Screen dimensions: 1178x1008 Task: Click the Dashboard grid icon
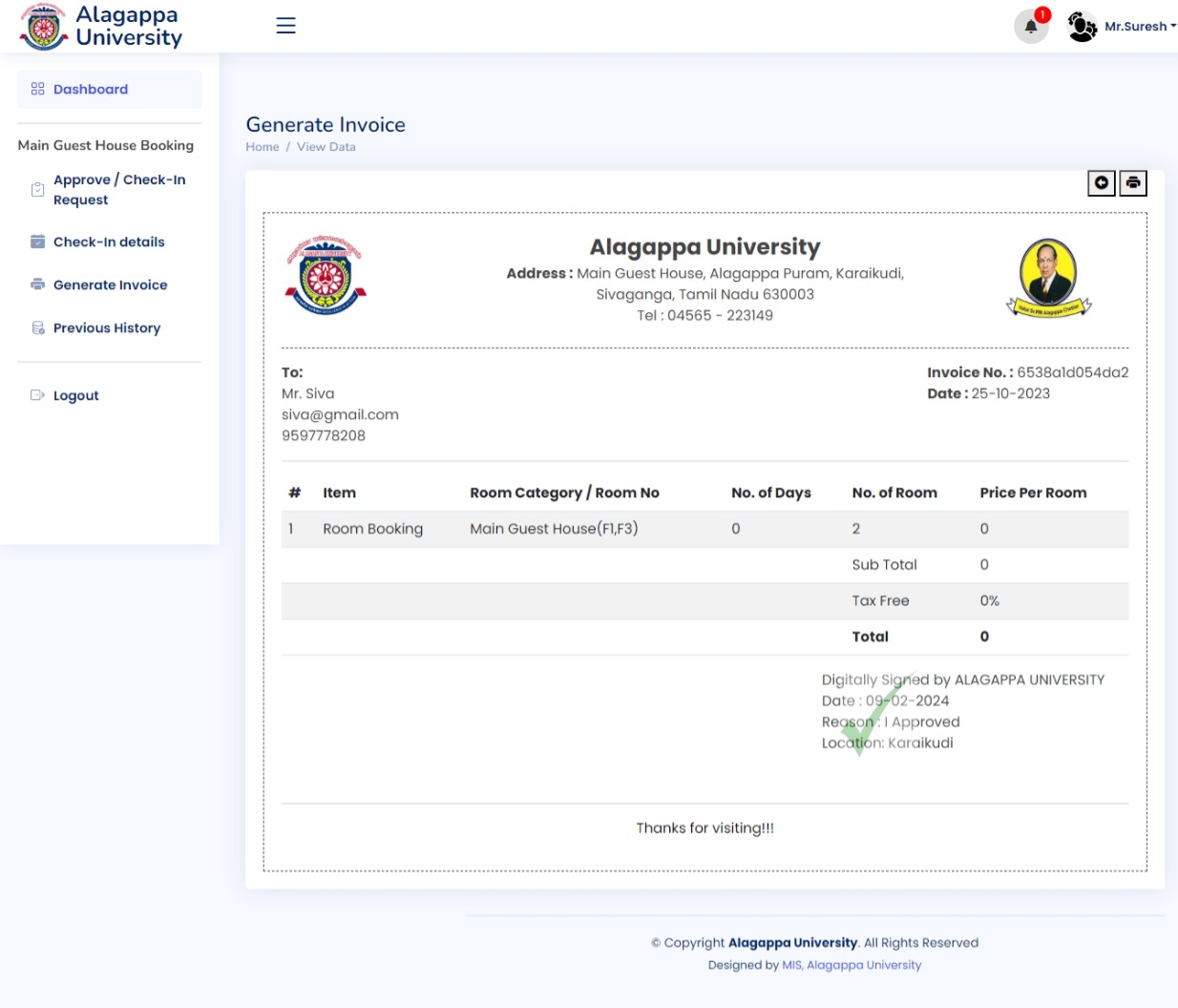pos(38,89)
